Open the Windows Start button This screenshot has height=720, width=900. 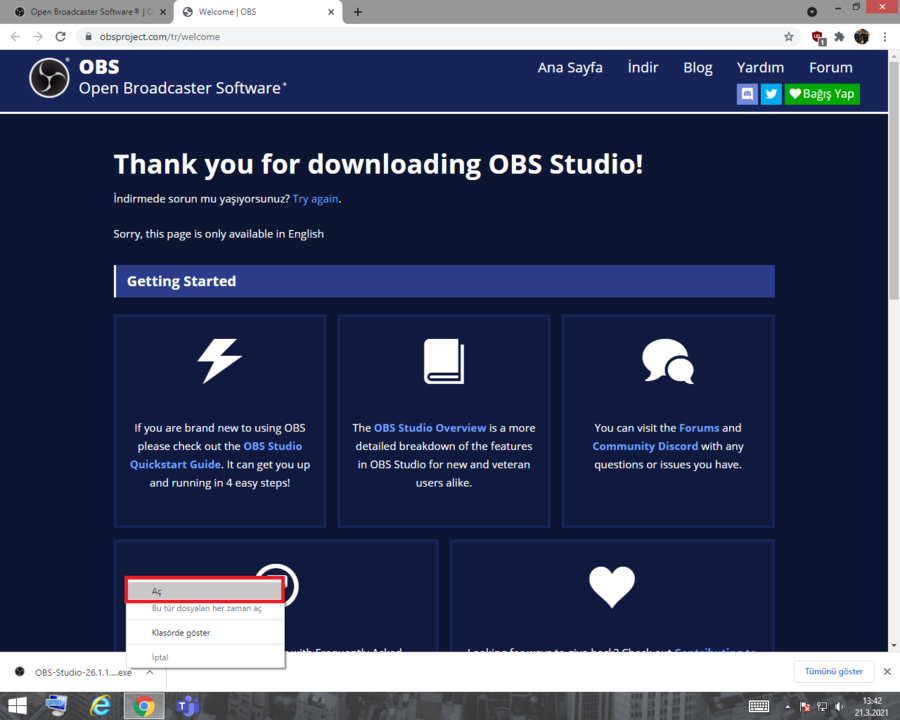17,706
